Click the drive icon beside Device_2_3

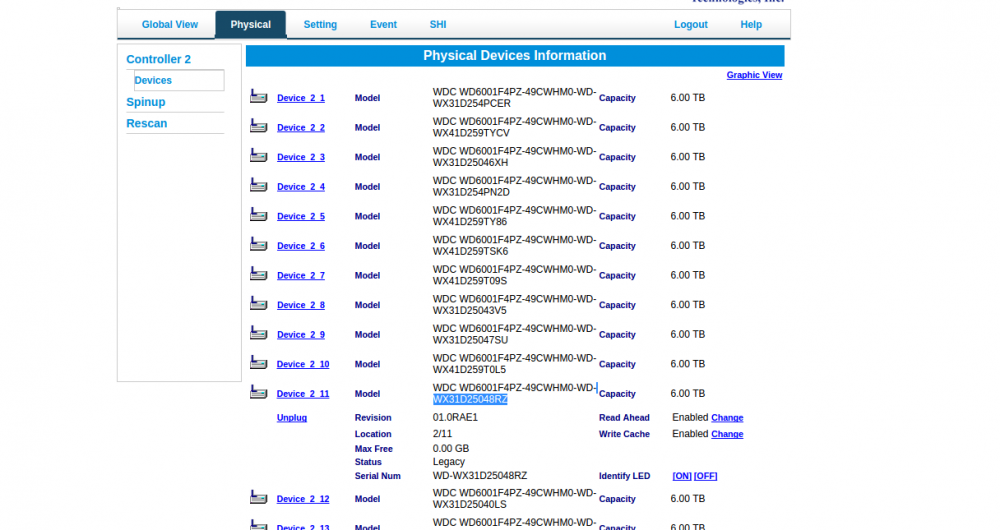258,155
